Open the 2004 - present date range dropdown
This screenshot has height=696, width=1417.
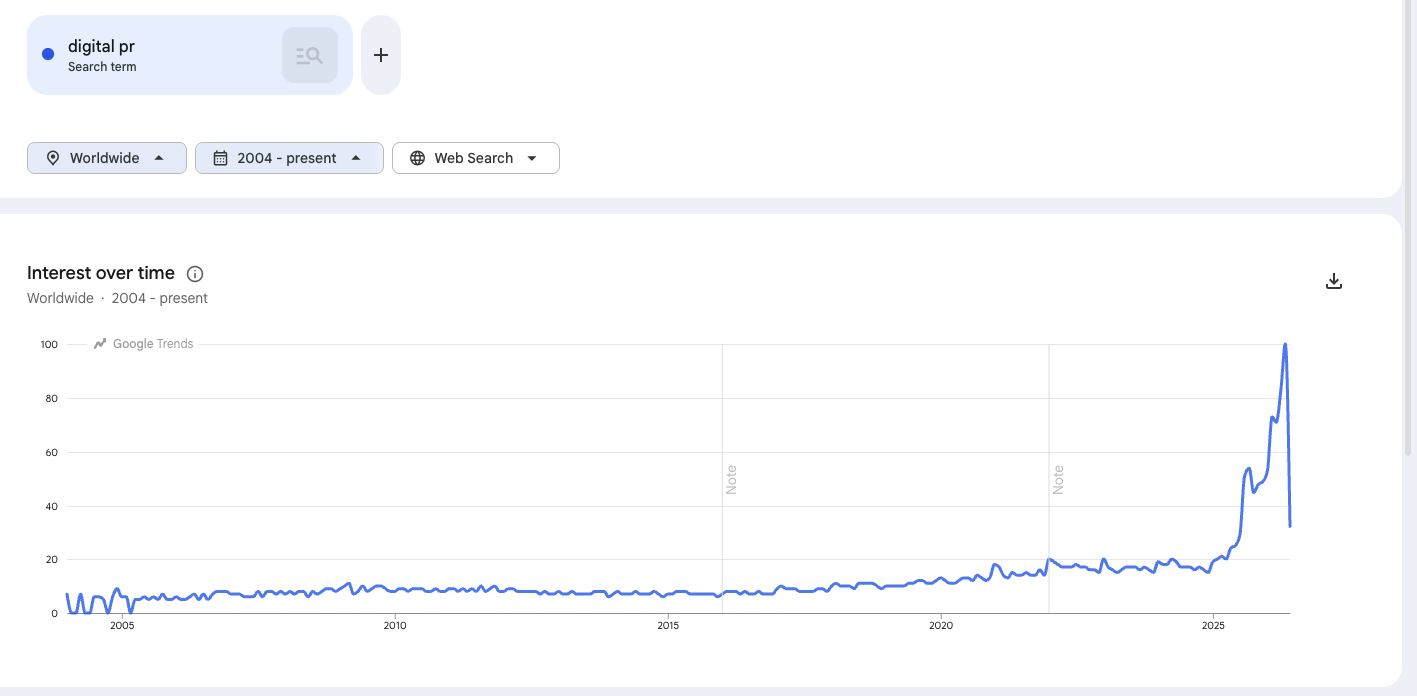click(x=289, y=158)
